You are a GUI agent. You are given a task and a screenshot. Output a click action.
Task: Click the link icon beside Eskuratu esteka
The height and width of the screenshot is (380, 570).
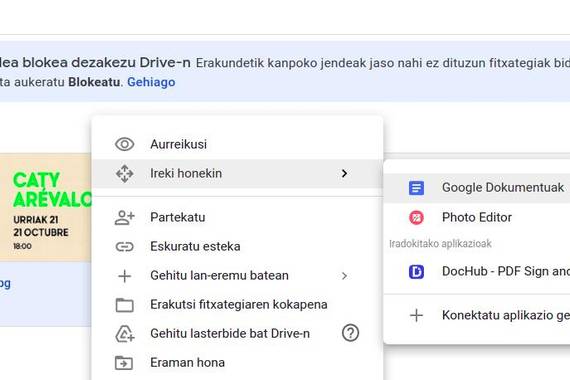[x=124, y=247]
